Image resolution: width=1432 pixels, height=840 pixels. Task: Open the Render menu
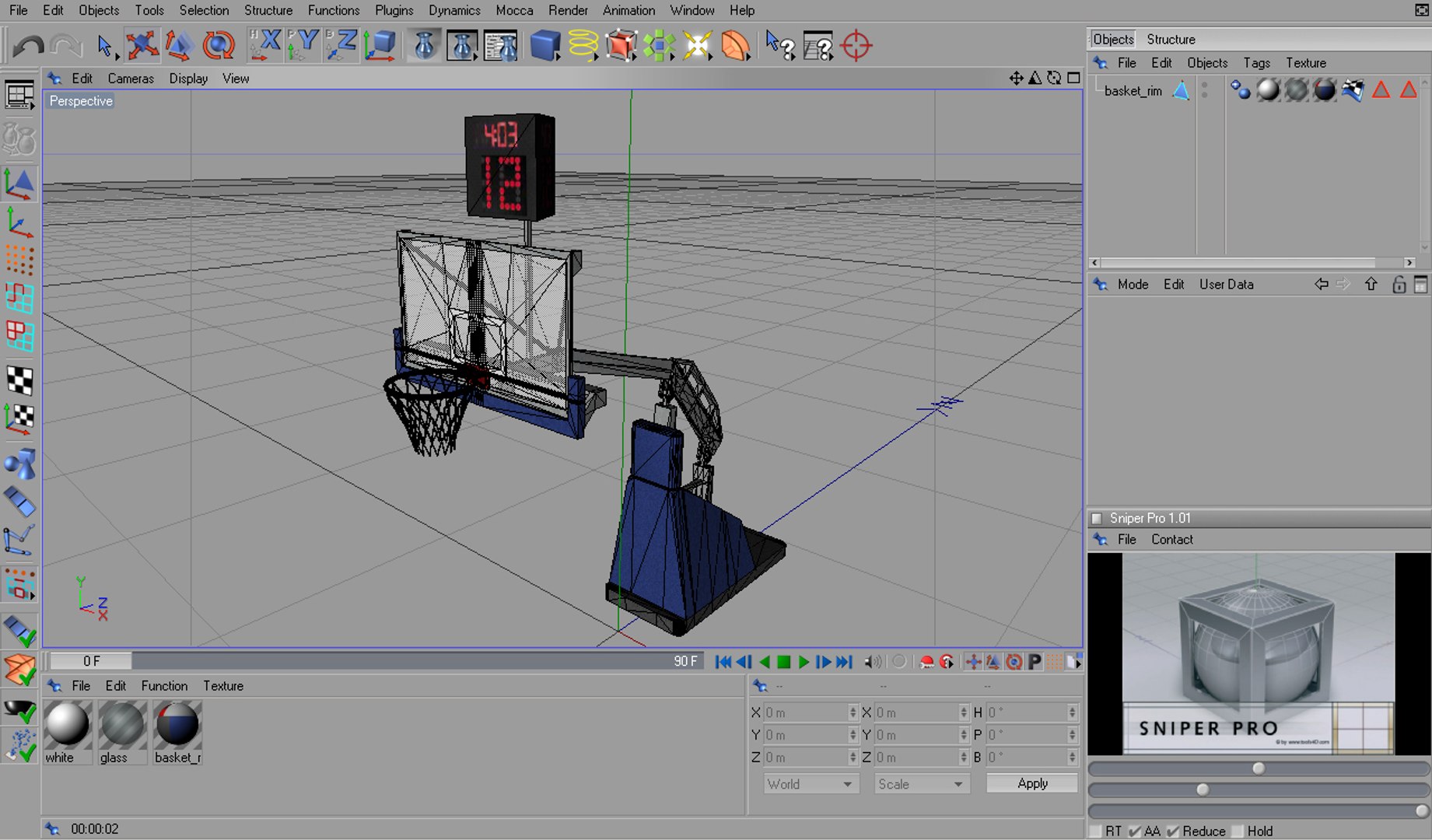(568, 10)
